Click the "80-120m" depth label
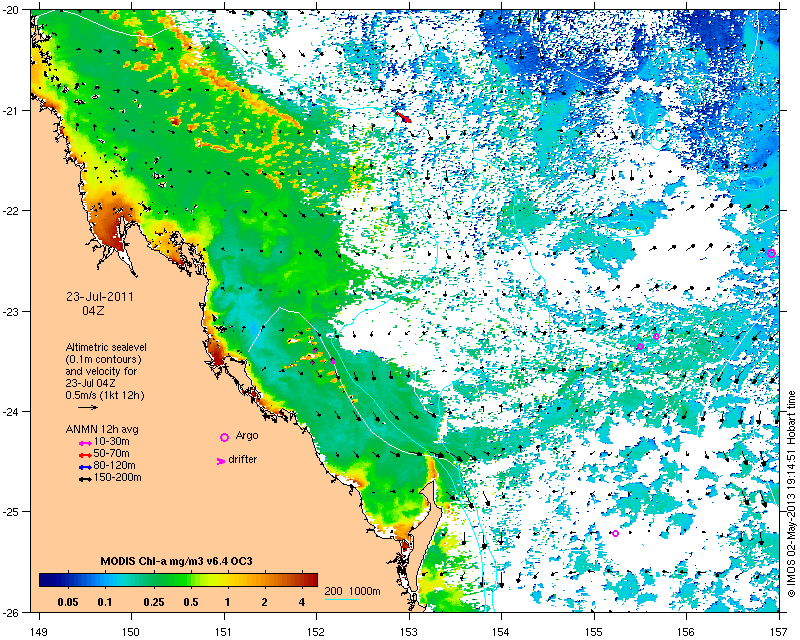 114,465
